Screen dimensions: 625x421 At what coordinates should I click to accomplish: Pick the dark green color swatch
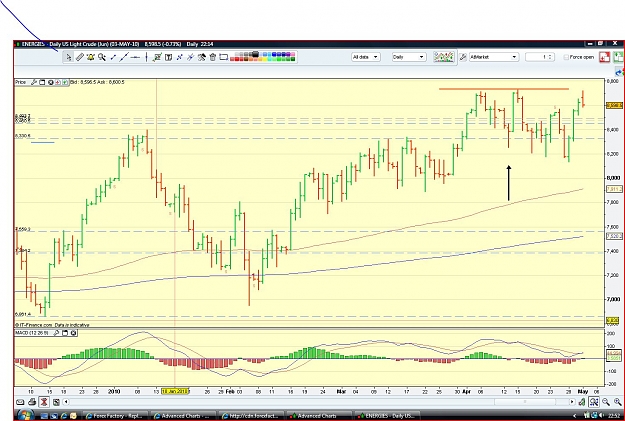click(x=293, y=59)
